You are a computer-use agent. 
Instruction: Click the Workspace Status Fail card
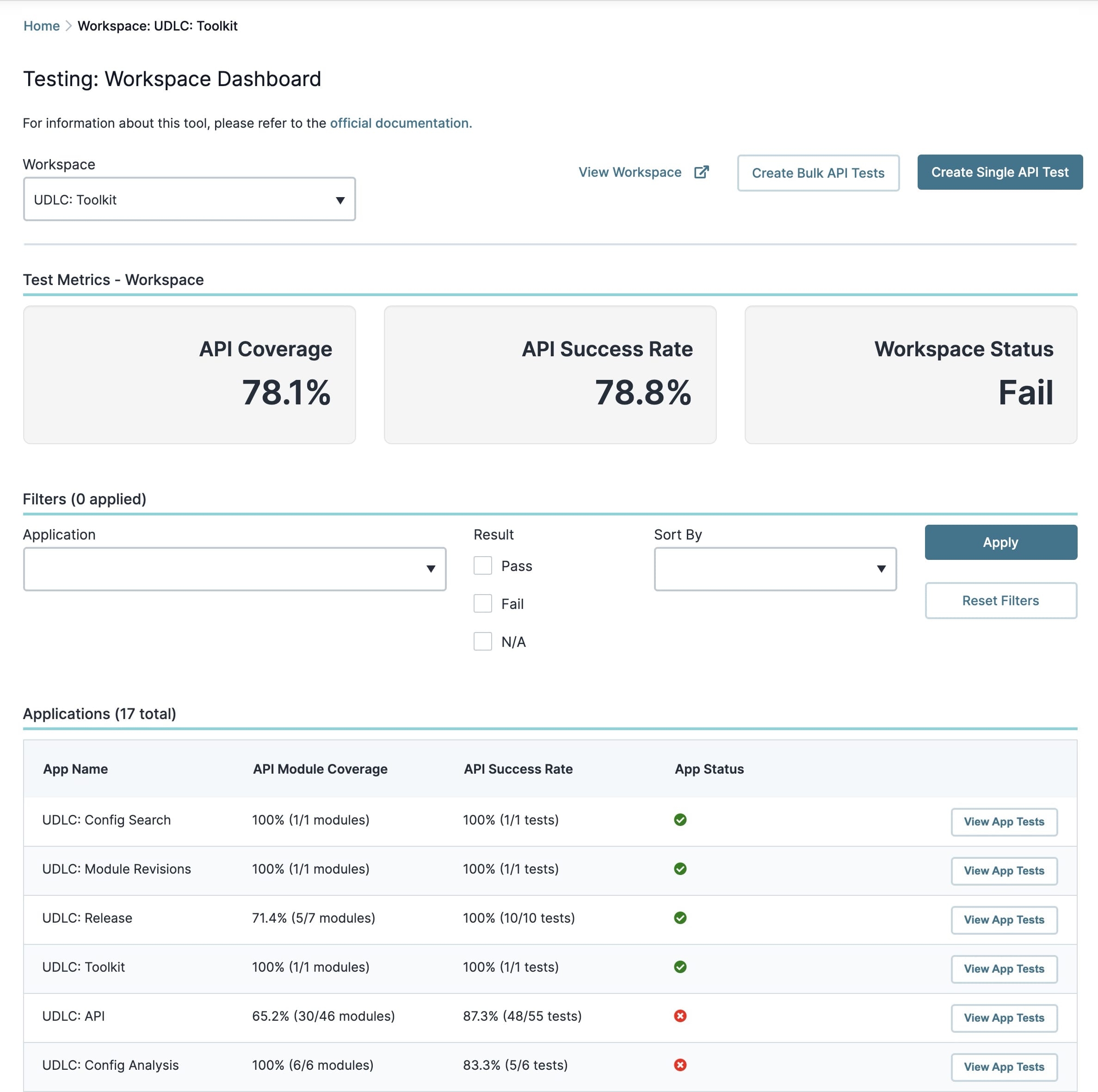911,375
